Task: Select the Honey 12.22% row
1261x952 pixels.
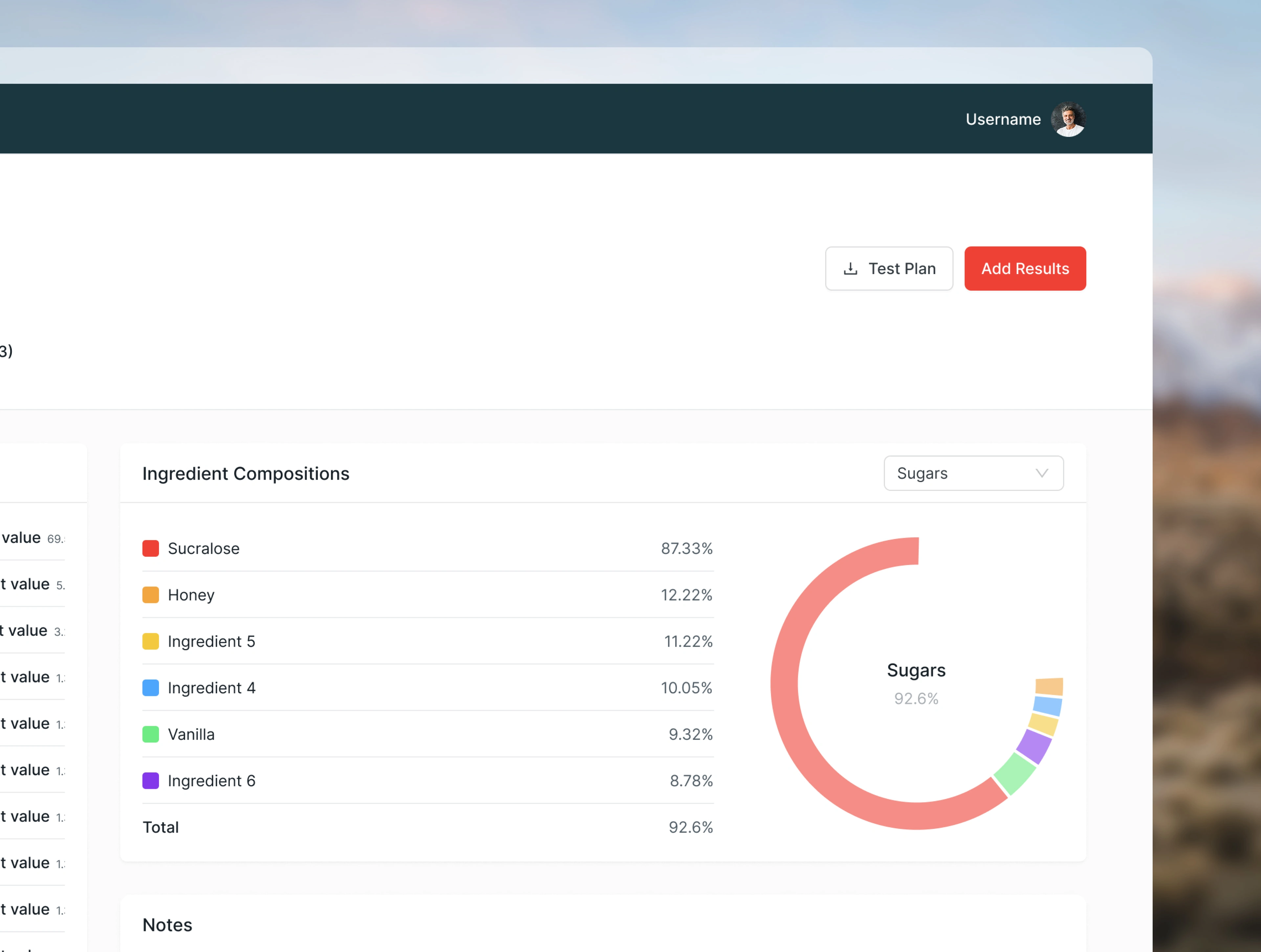Action: point(428,595)
